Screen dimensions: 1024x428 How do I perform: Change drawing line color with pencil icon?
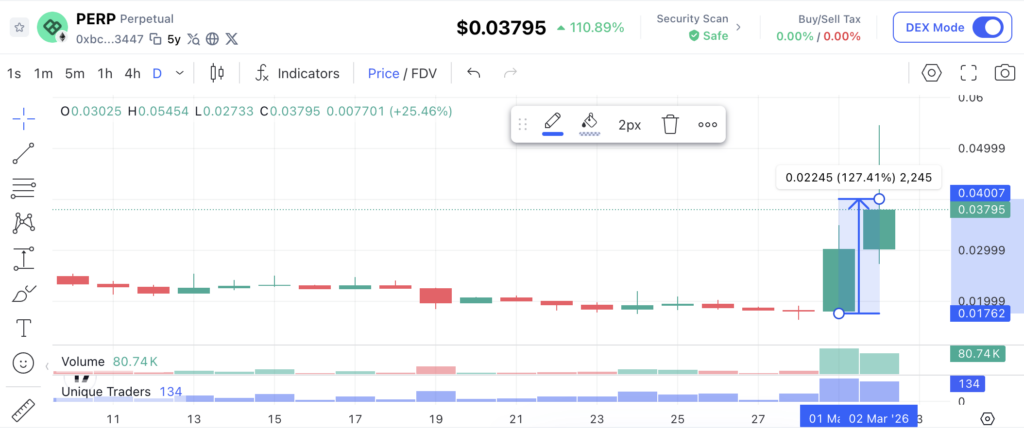[x=552, y=123]
